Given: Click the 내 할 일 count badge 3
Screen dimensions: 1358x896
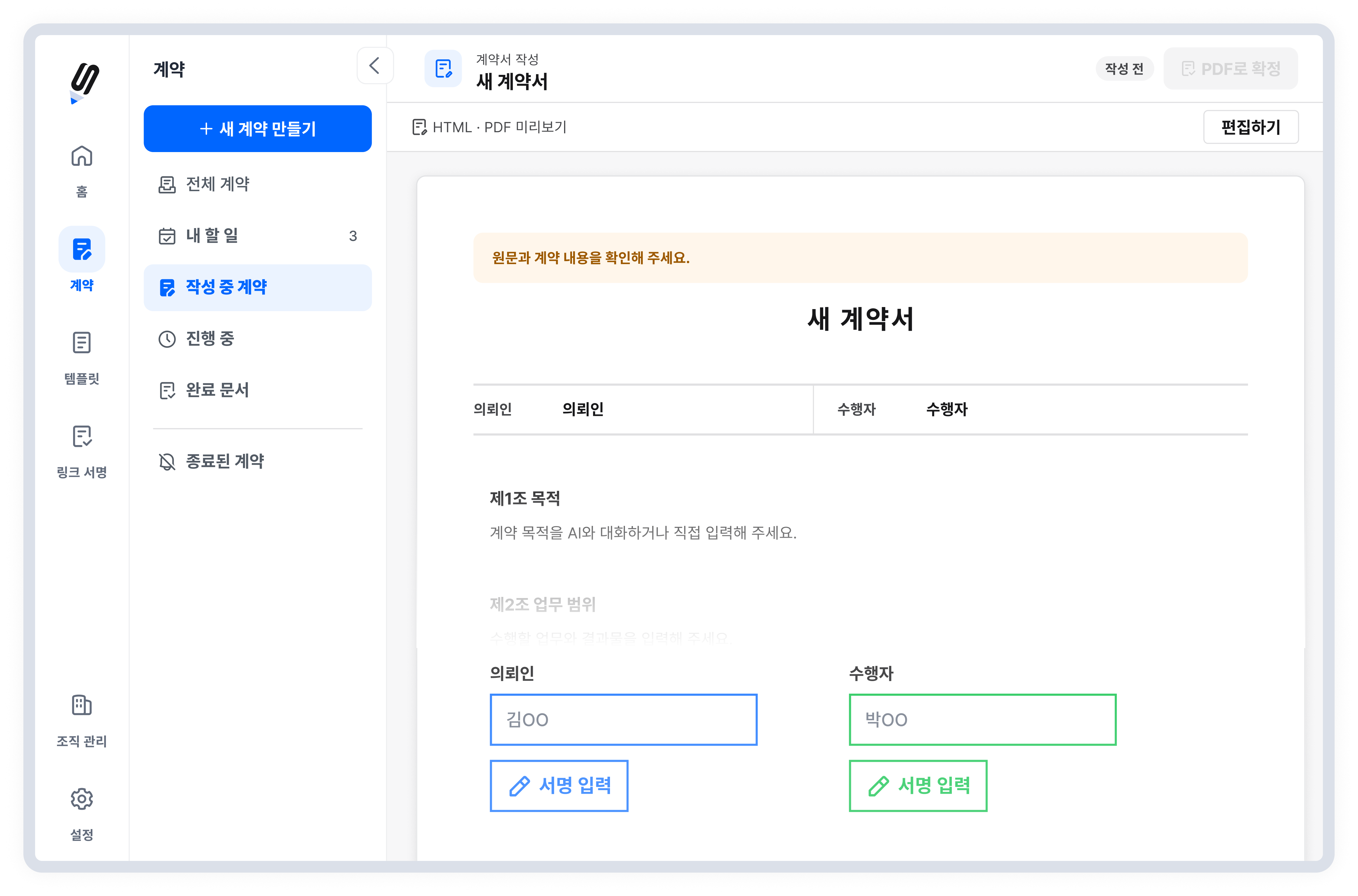Looking at the screenshot, I should (353, 236).
